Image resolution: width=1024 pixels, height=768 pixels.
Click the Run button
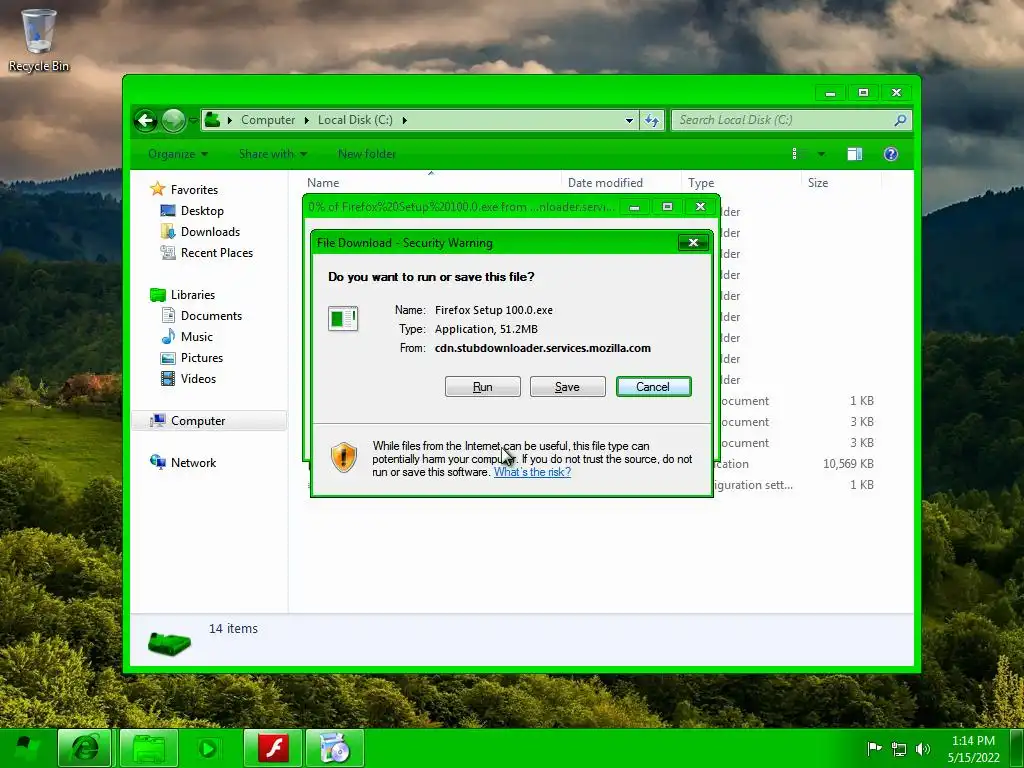pos(483,387)
